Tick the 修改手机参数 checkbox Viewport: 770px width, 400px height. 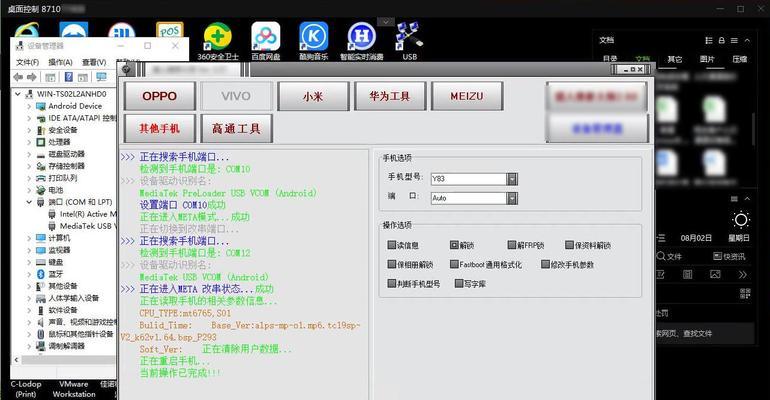click(x=545, y=264)
